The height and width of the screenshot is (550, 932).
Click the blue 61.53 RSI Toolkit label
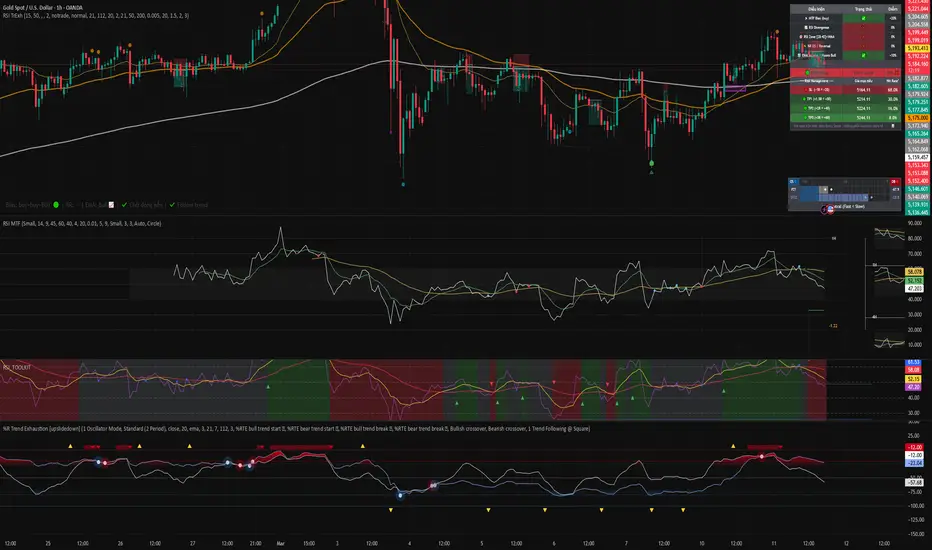914,362
